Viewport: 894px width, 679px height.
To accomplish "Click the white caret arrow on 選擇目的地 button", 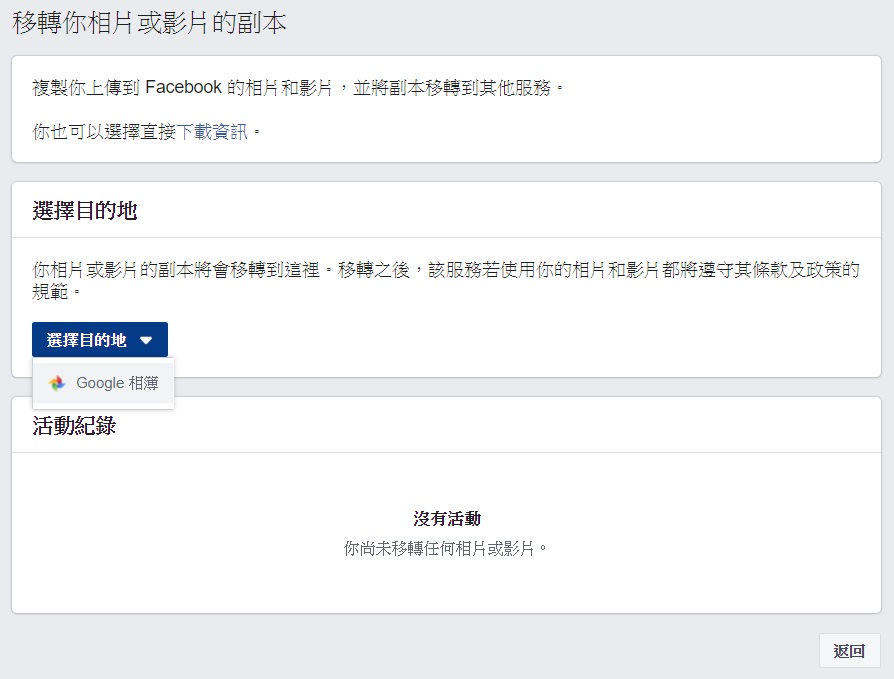I will point(146,340).
